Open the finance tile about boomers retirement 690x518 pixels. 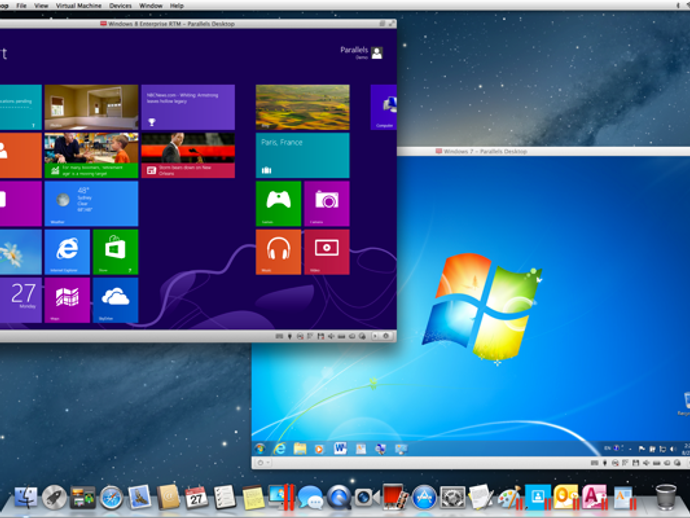pos(91,155)
